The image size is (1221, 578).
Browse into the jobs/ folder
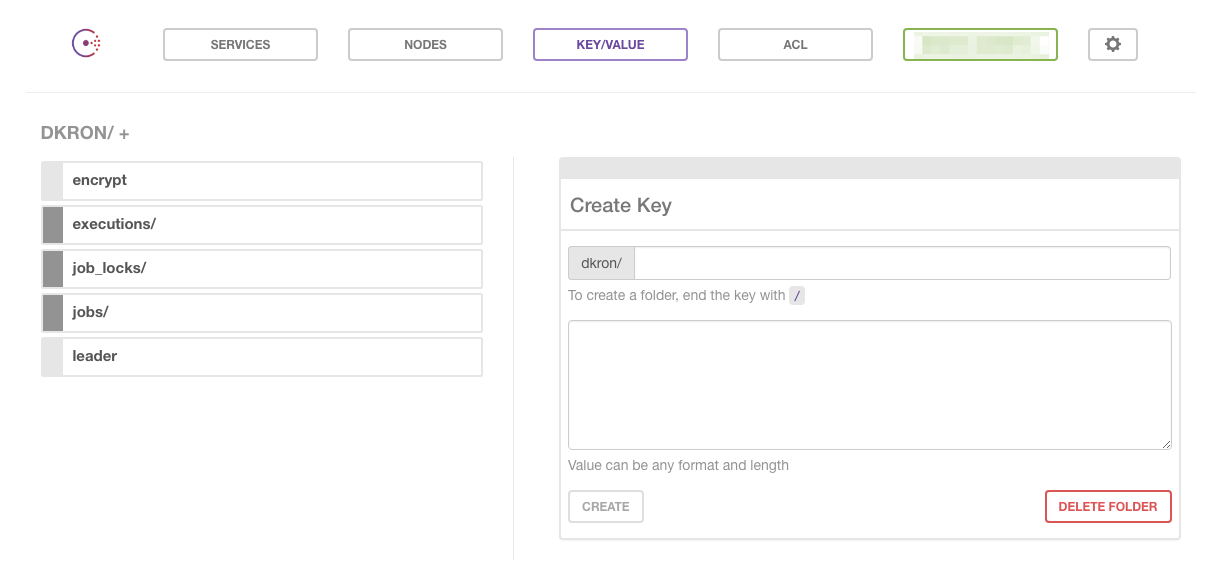[262, 313]
